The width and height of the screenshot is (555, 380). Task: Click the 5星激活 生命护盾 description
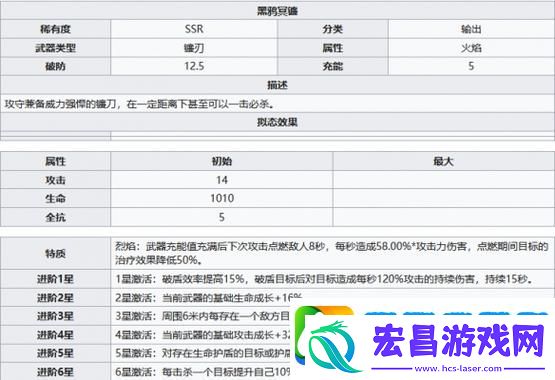202,353
